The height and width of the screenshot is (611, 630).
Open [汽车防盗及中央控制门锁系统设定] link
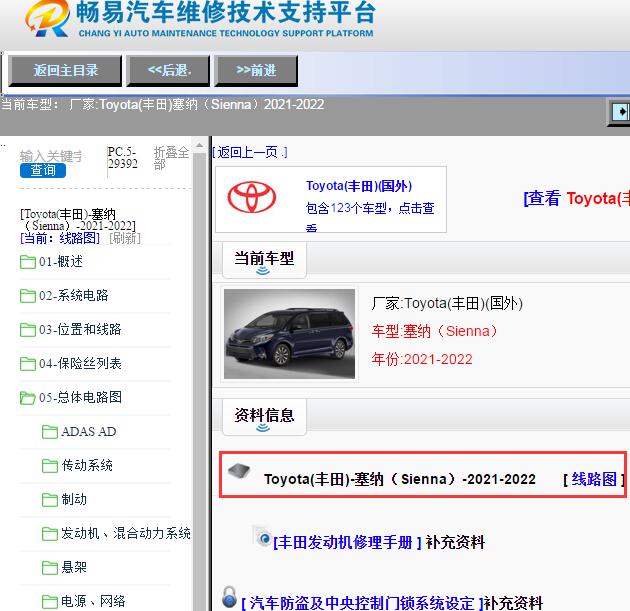coord(362,603)
